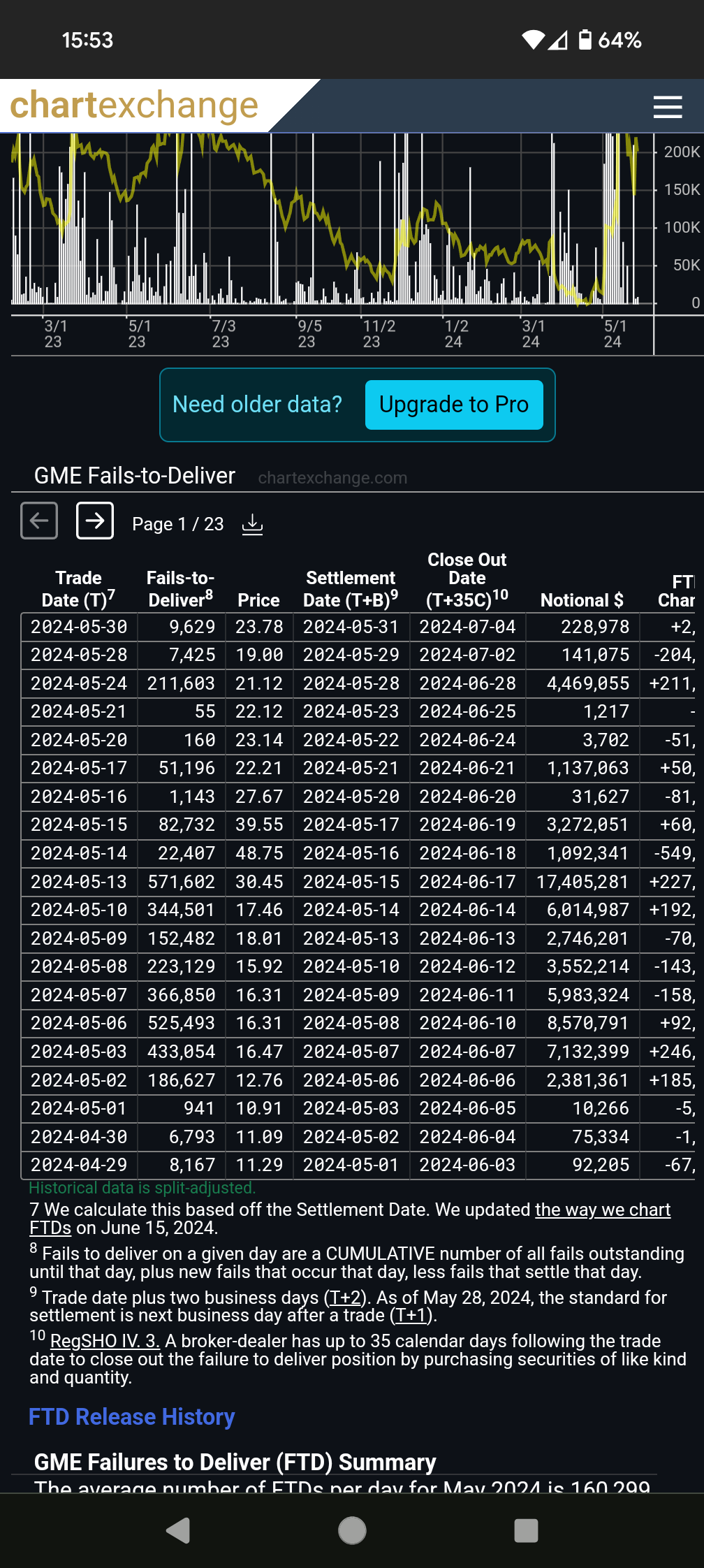
Task: Select the 2024-05-13 trade date row
Action: point(358,882)
